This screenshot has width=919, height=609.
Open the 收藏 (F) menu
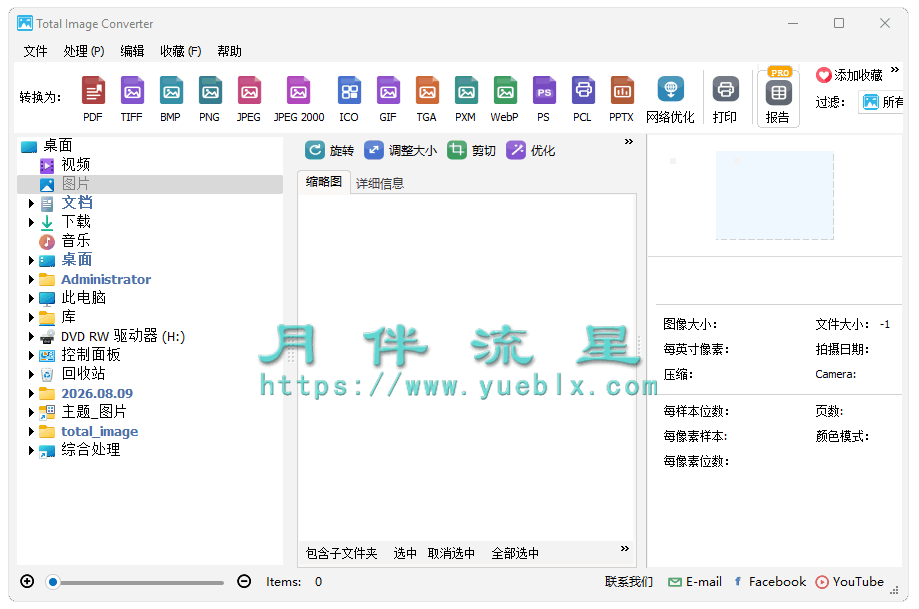[x=181, y=52]
